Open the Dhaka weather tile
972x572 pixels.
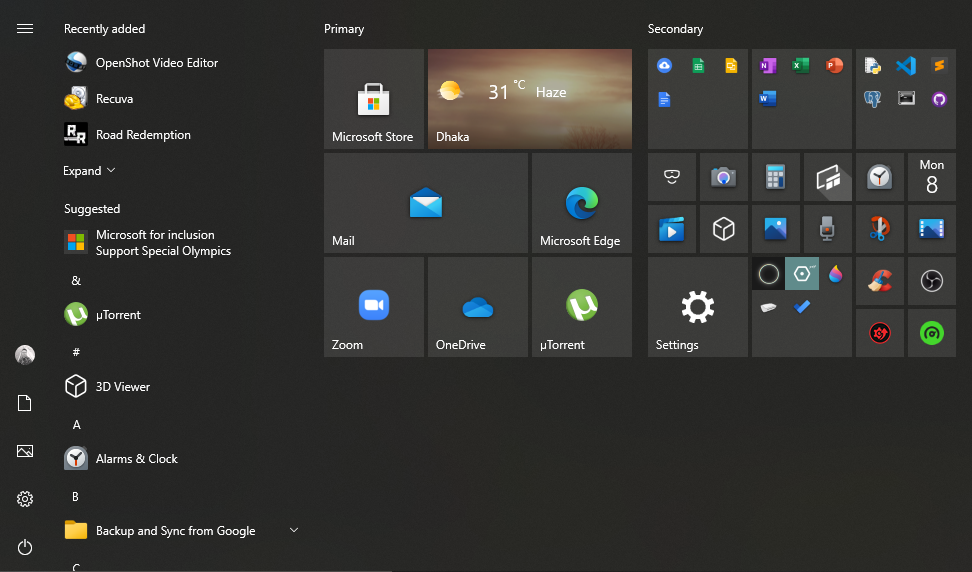click(529, 99)
